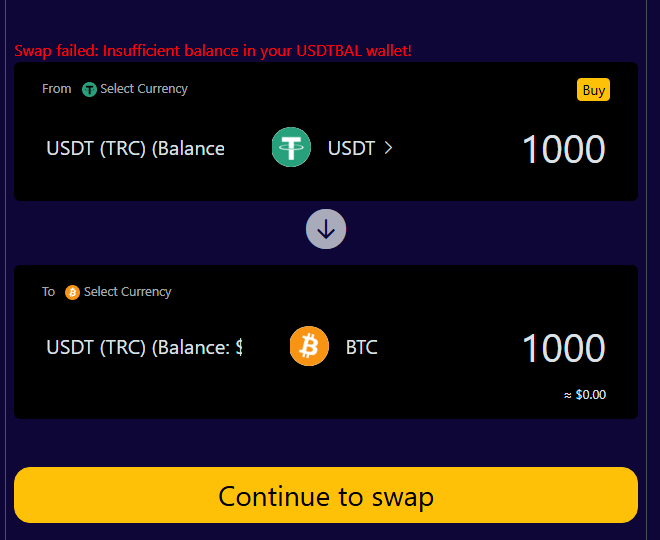Viewport: 660px width, 540px height.
Task: Click the Continue to swap button
Action: click(326, 495)
